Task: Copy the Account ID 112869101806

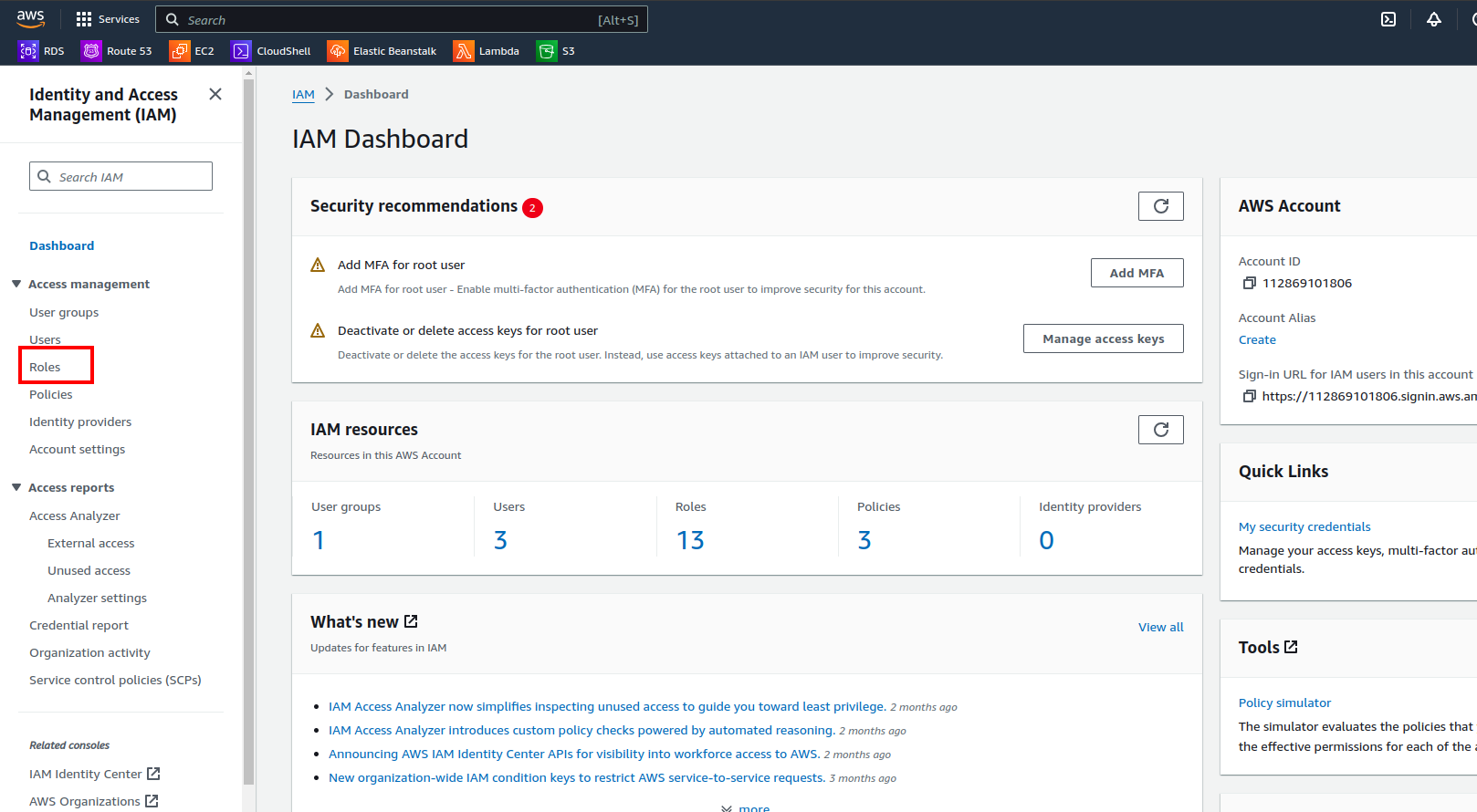Action: 1250,283
